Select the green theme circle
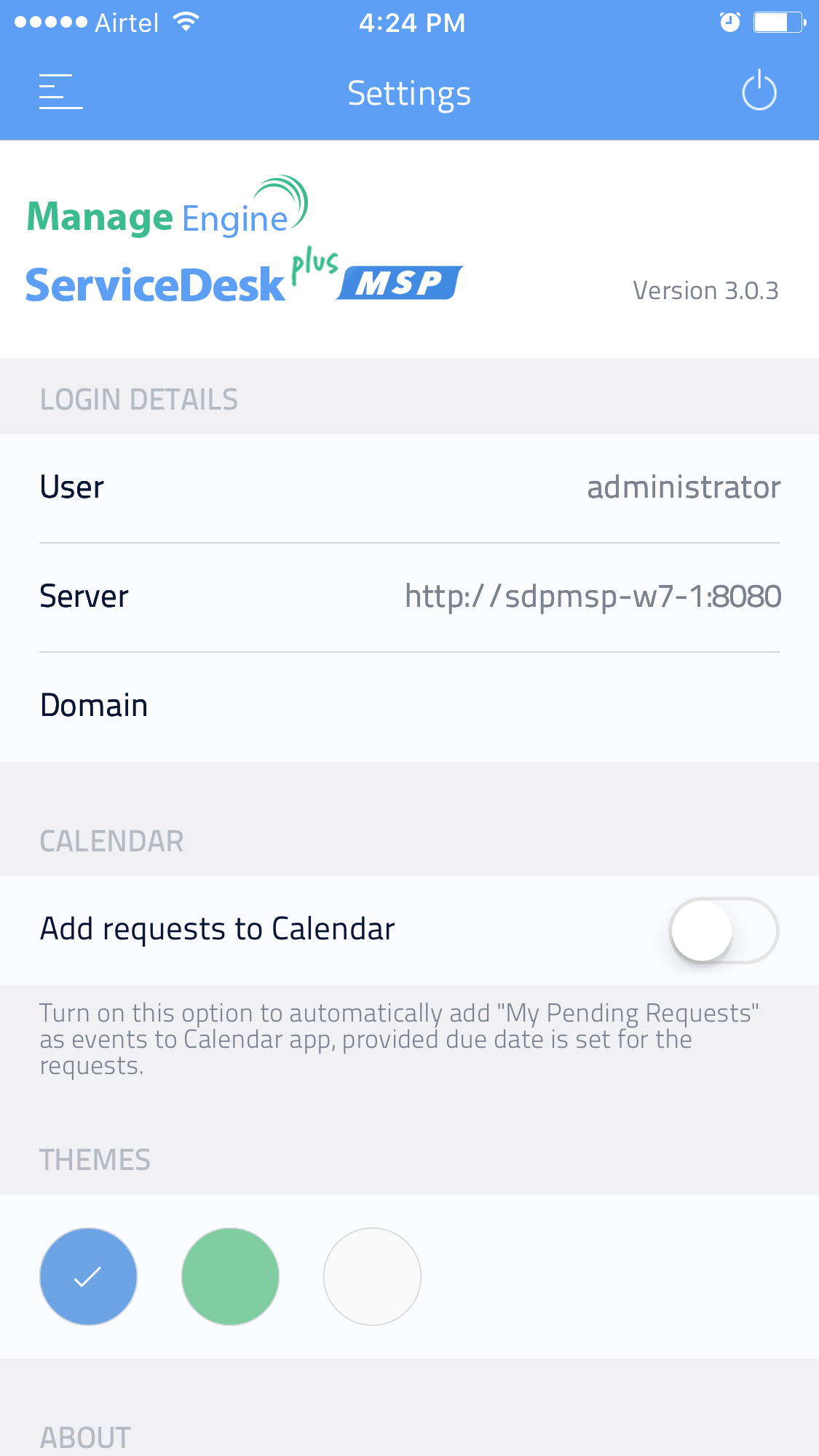Screen dimensions: 819x1456 pos(230,1276)
